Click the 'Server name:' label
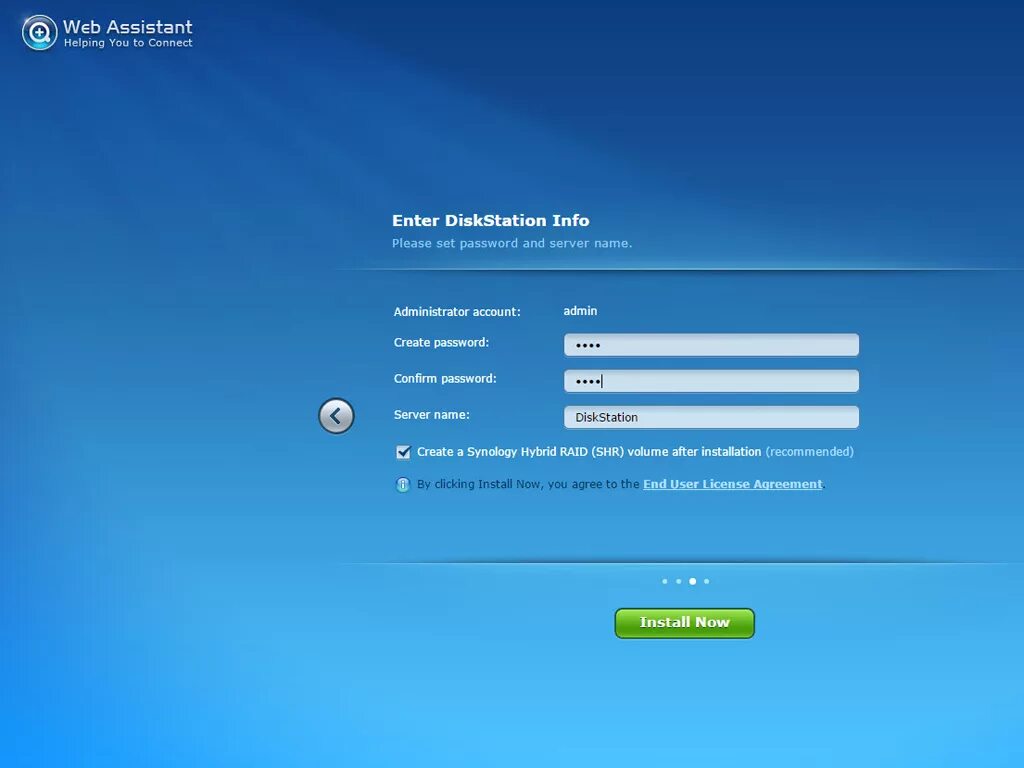Image resolution: width=1024 pixels, height=768 pixels. pos(432,415)
